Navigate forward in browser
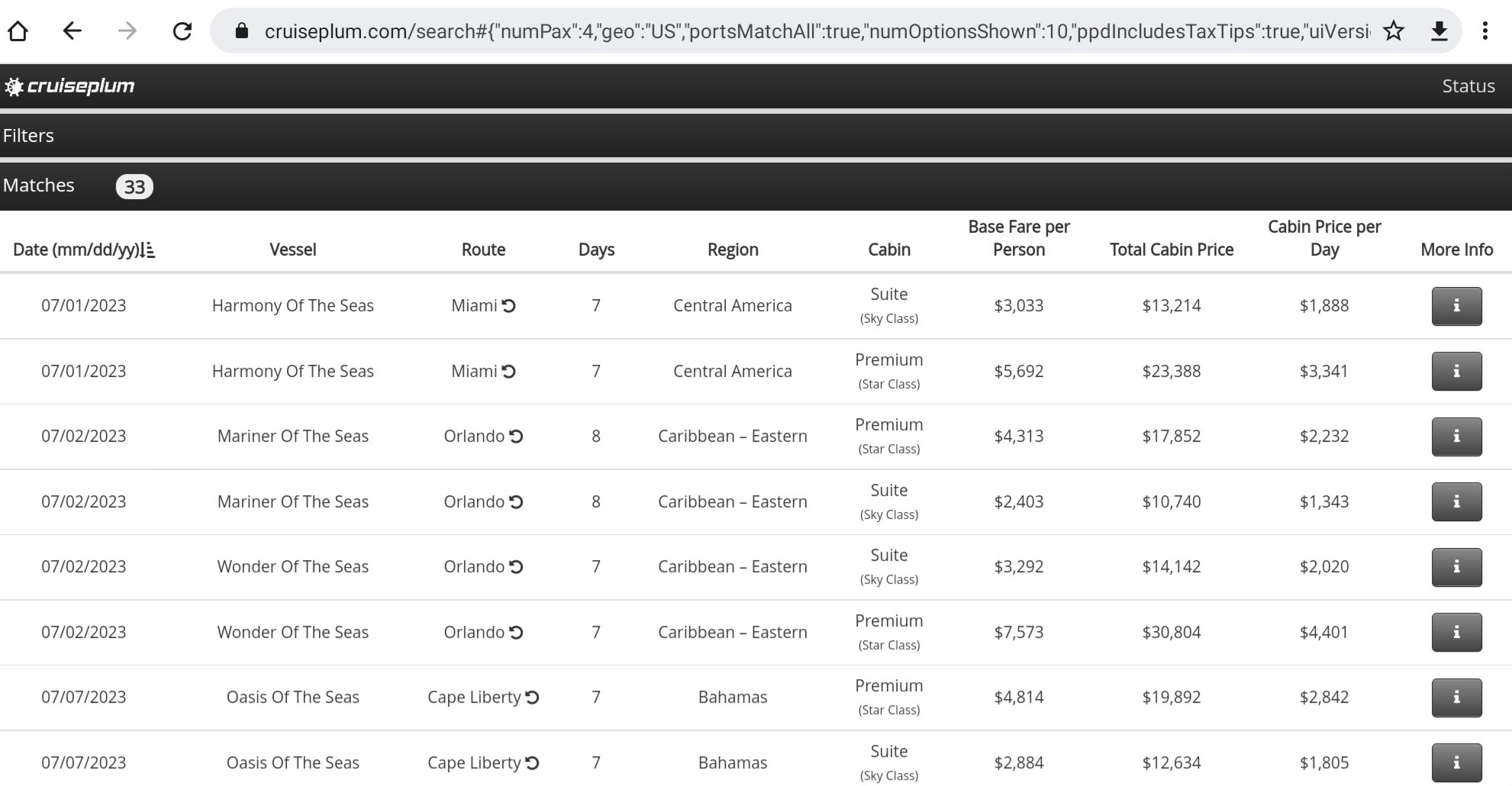 [x=127, y=31]
